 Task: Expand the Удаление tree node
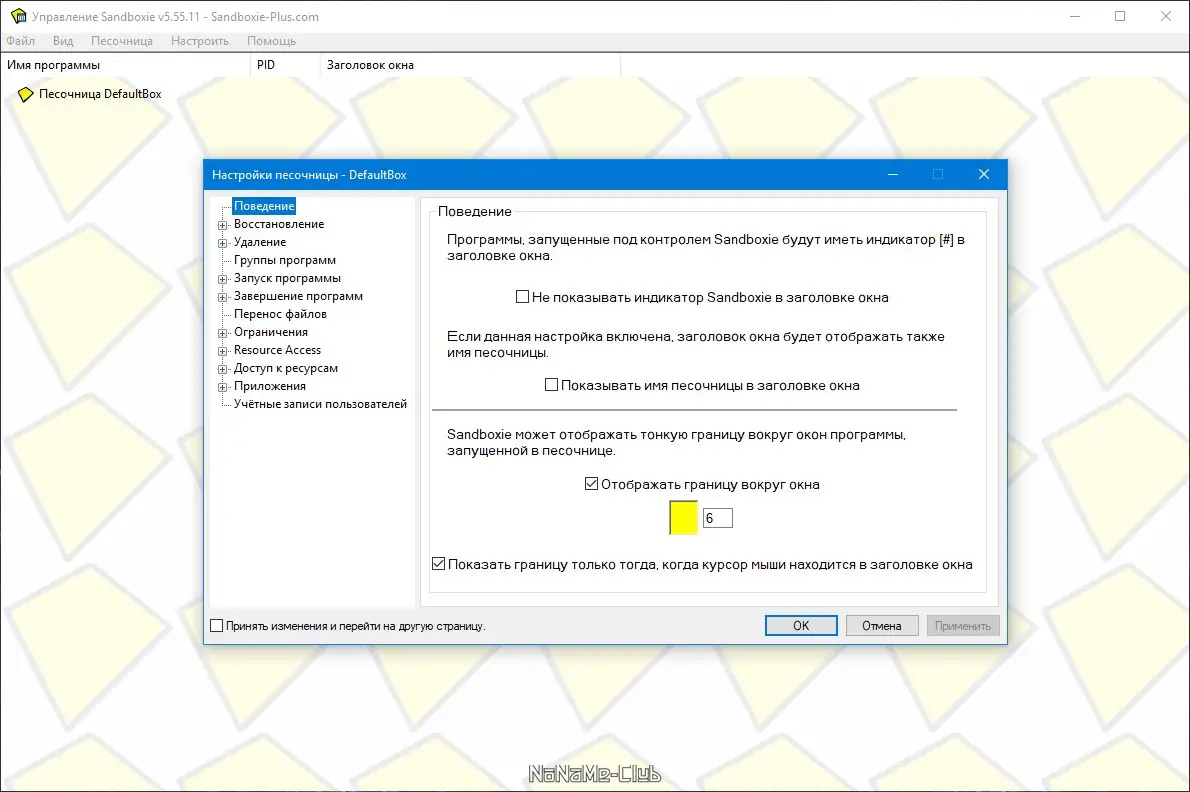[222, 244]
